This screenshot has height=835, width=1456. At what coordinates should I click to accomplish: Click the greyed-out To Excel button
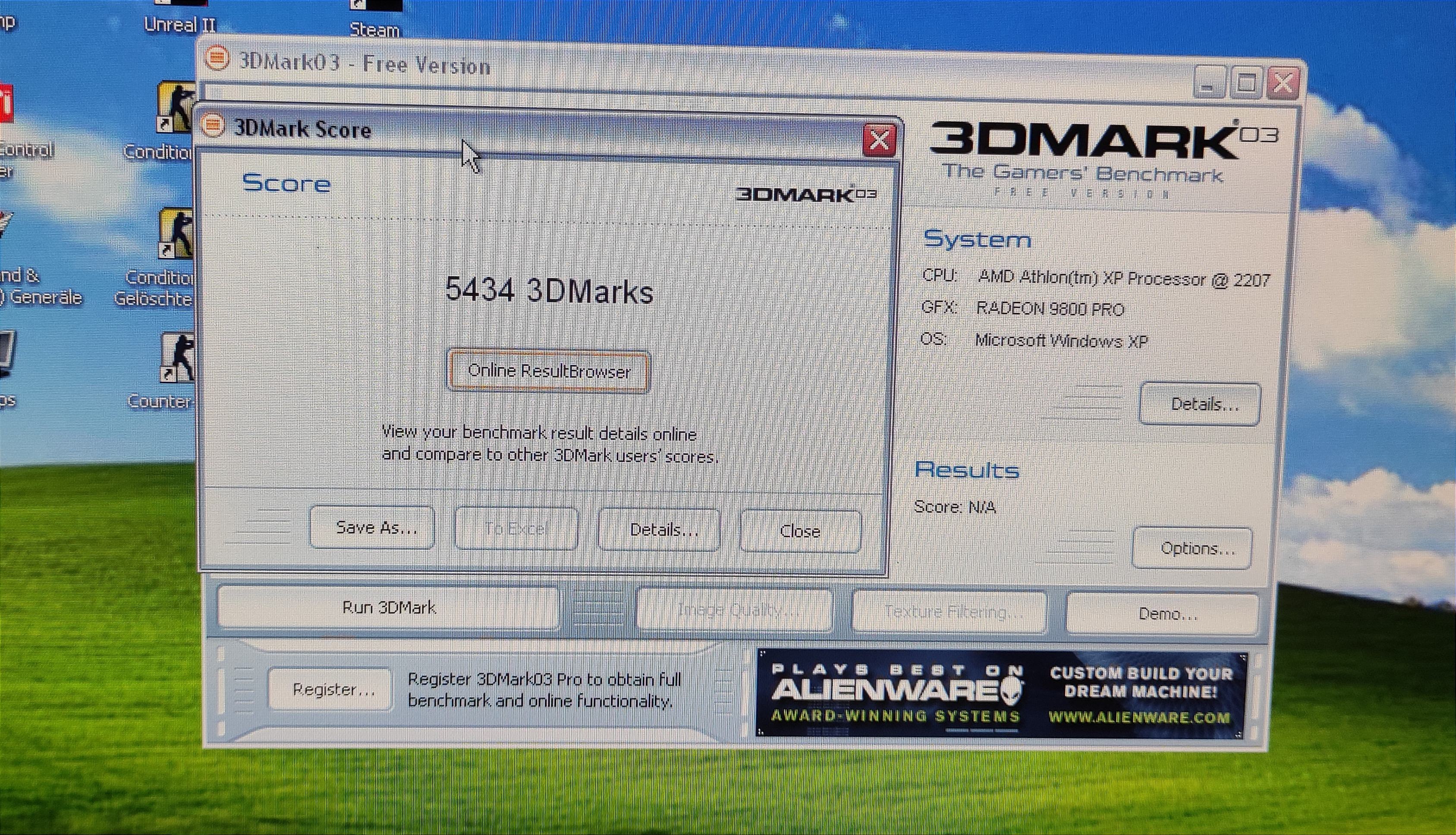(x=516, y=528)
